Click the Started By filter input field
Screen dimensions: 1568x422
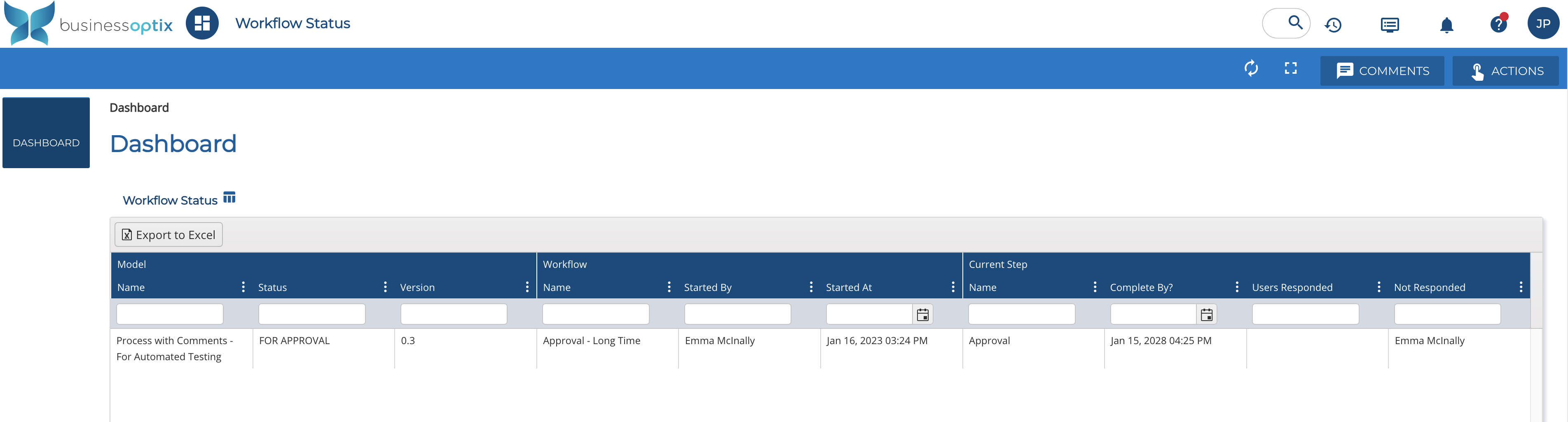(737, 315)
